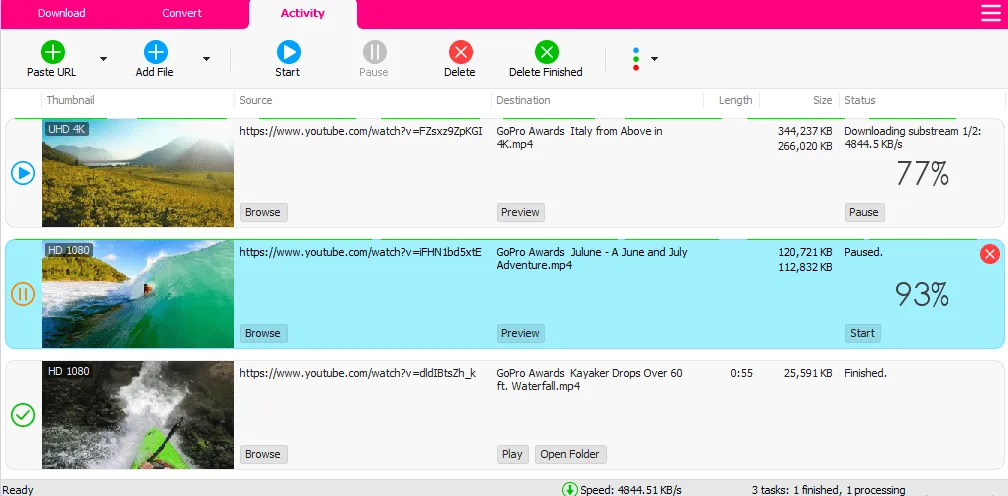The width and height of the screenshot is (1008, 496).
Task: Click the red Delete toolbar icon
Action: tap(460, 52)
